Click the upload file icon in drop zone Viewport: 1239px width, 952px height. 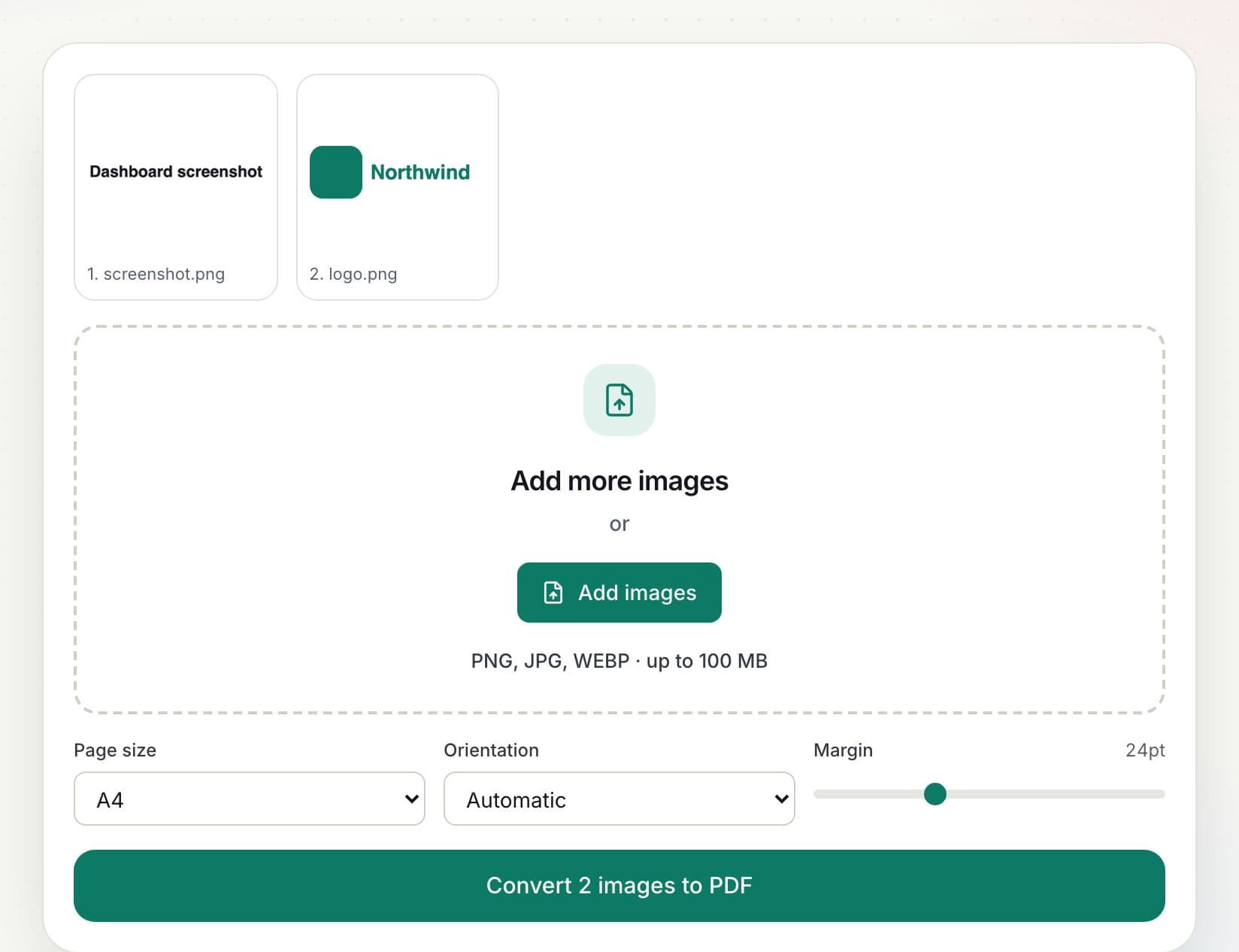click(619, 400)
